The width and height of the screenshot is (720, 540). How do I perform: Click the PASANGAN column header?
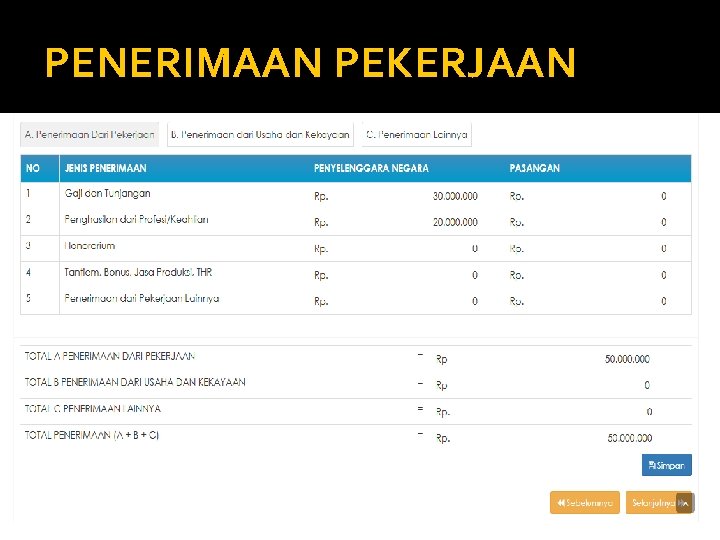click(x=534, y=168)
